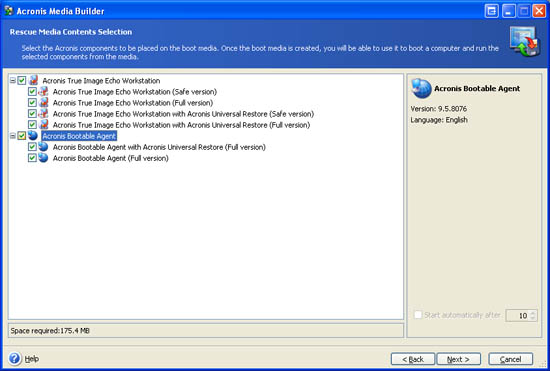Viewport: 550px width, 371px height.
Task: Click the start delay seconds field showing 10
Action: (x=517, y=316)
